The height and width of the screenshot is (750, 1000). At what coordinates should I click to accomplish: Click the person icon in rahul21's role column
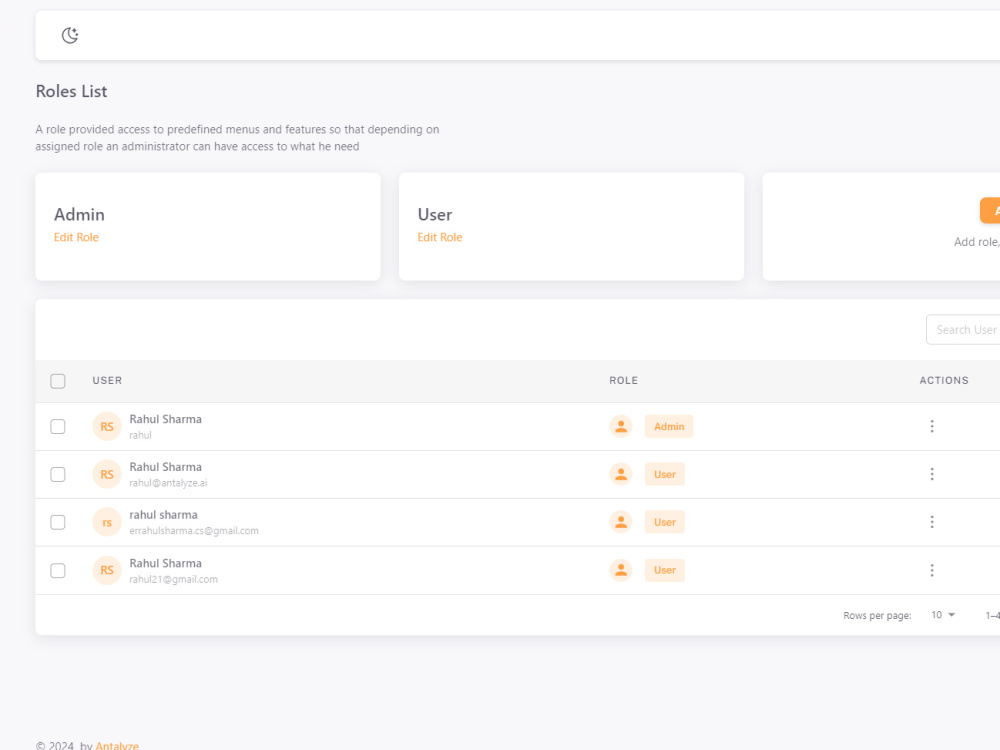[620, 569]
